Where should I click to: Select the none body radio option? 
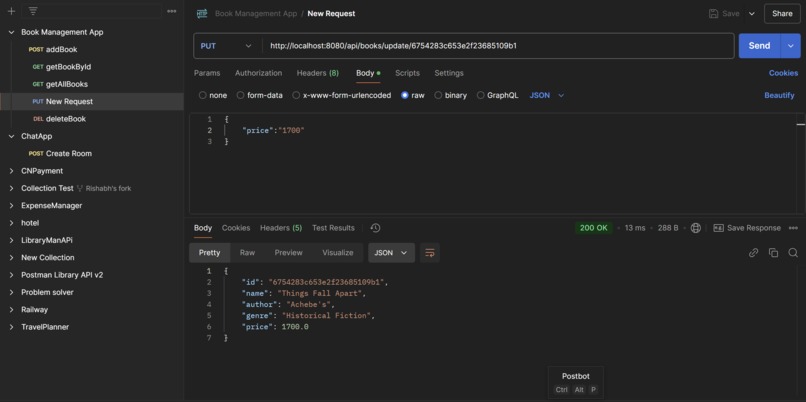[203, 95]
